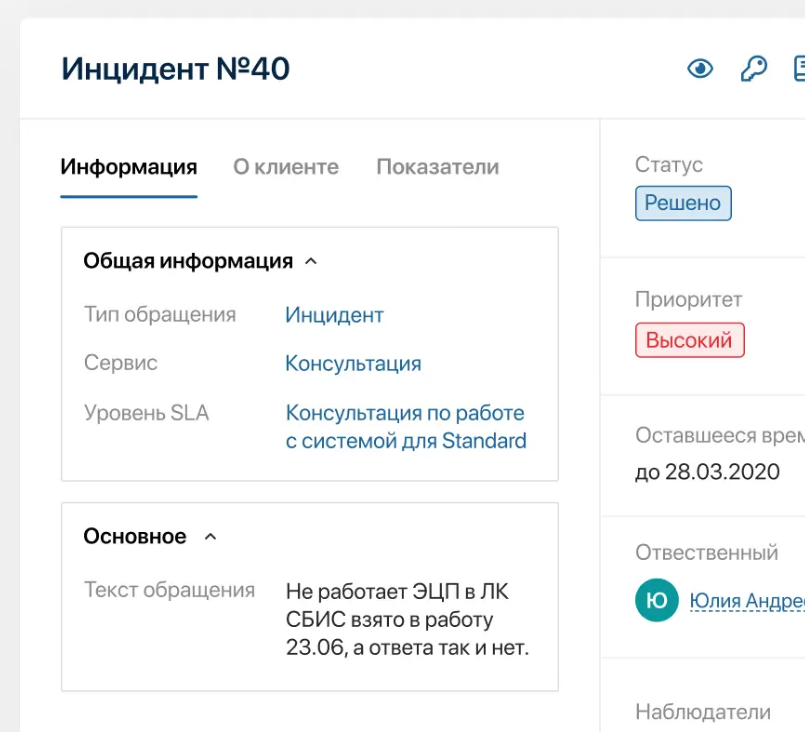Image resolution: width=805 pixels, height=732 pixels.
Task: Open the Решено status badge
Action: [x=683, y=203]
